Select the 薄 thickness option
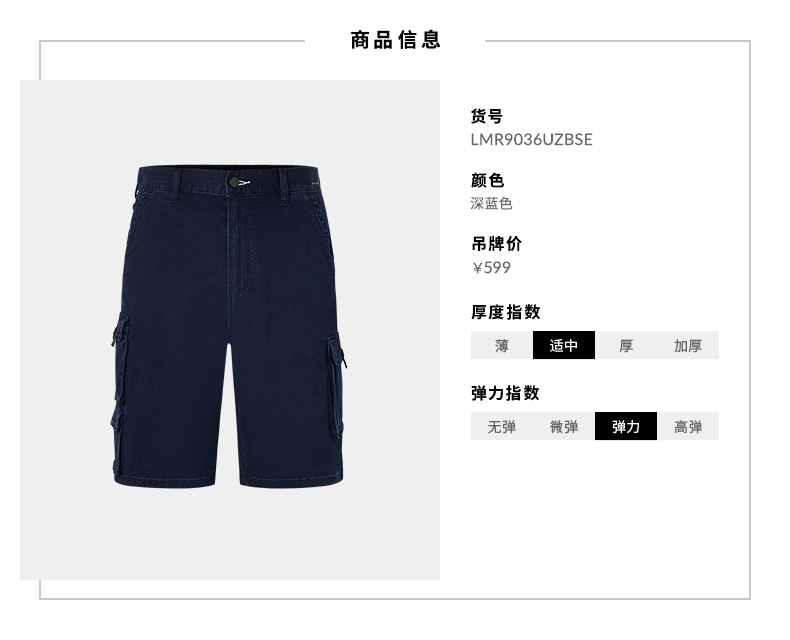Viewport: 790px width, 640px height. 501,345
